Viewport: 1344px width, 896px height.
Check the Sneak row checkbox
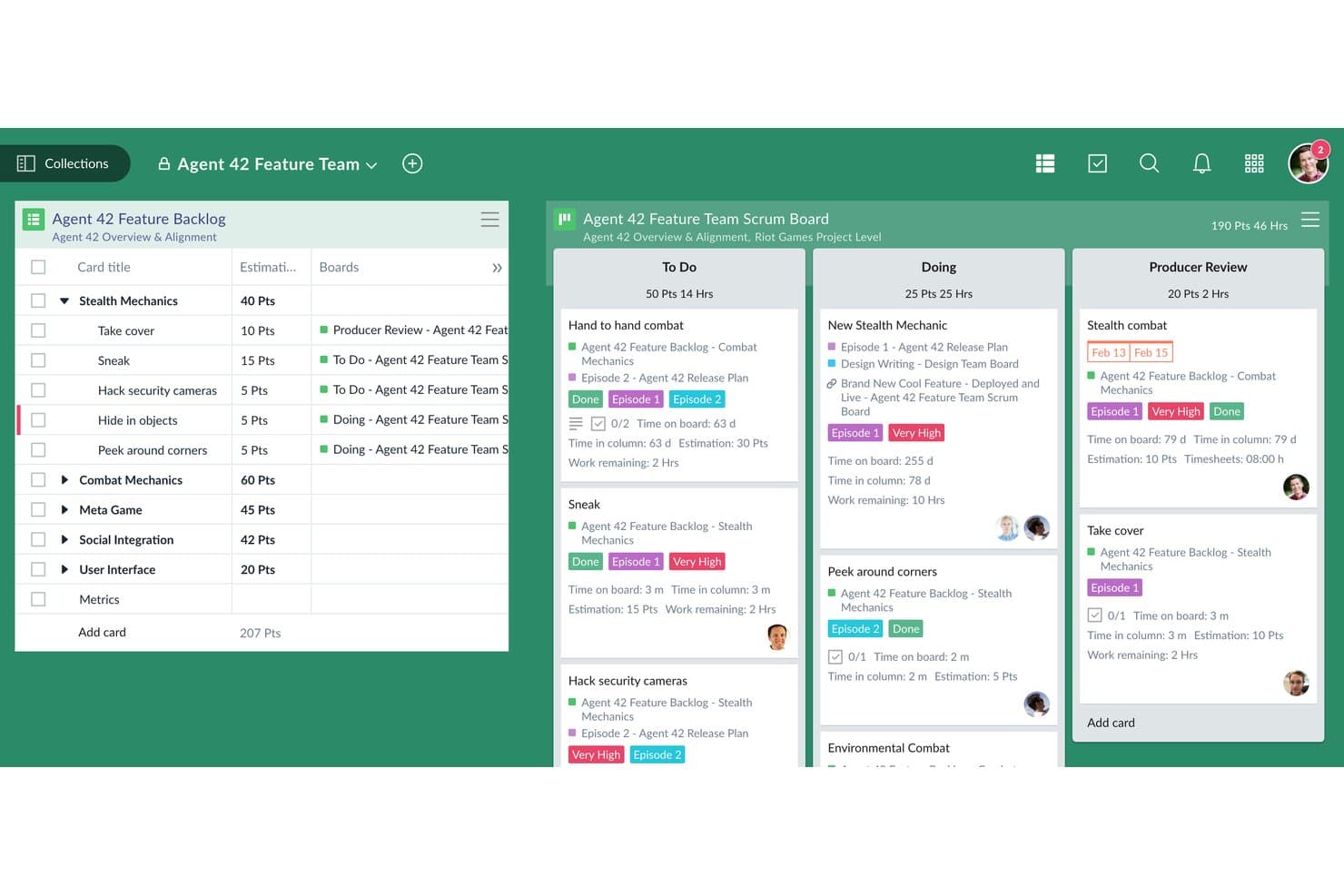click(x=38, y=360)
